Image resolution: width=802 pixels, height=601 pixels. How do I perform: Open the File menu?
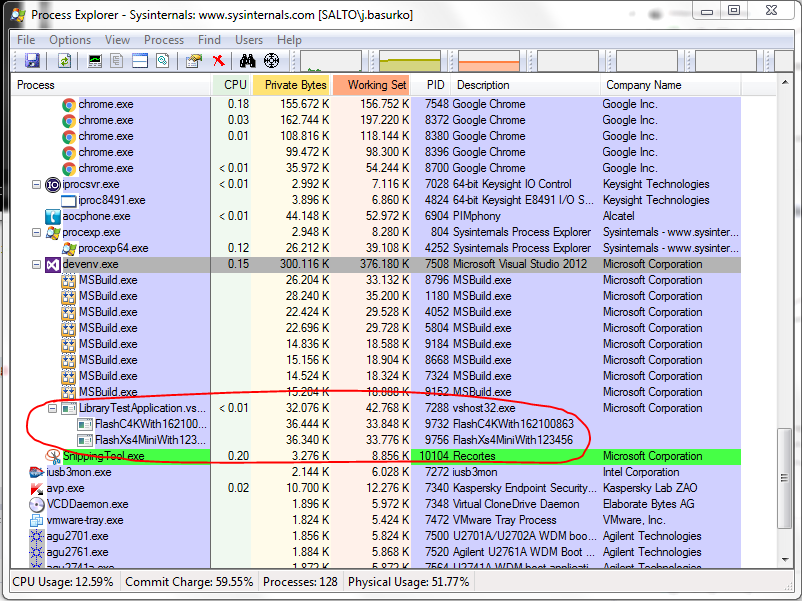pos(26,40)
